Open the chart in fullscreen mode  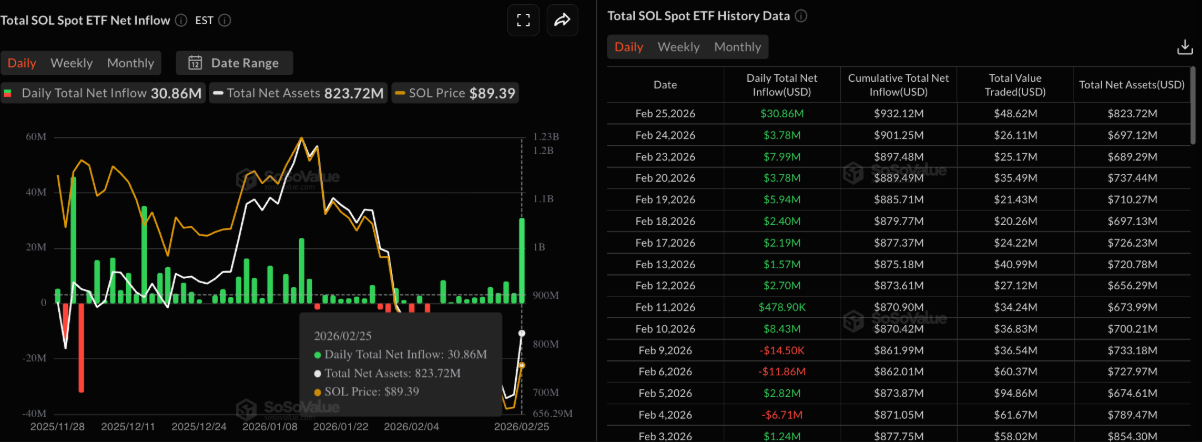click(x=523, y=20)
